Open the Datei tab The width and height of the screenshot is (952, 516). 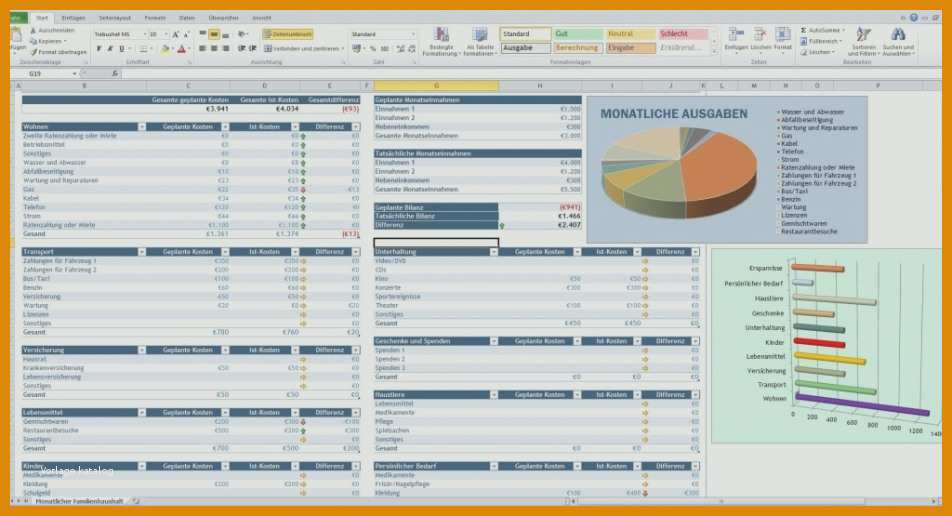18,18
